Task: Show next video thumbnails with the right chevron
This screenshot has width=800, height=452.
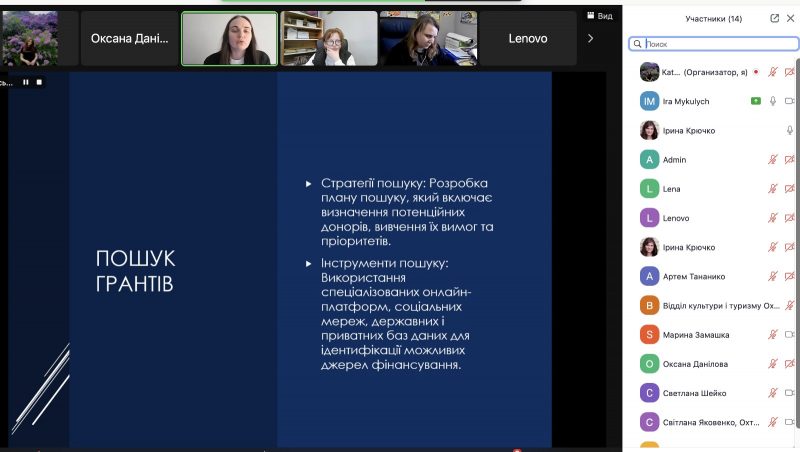Action: click(x=590, y=38)
